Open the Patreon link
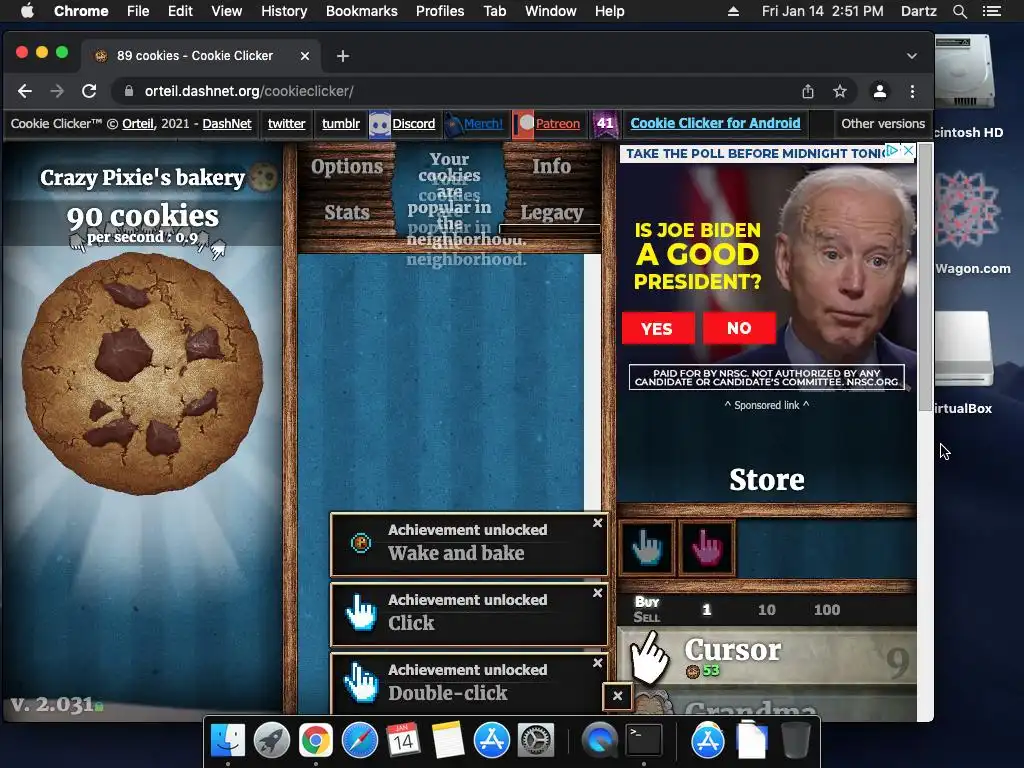Viewport: 1024px width, 768px height. coord(558,123)
